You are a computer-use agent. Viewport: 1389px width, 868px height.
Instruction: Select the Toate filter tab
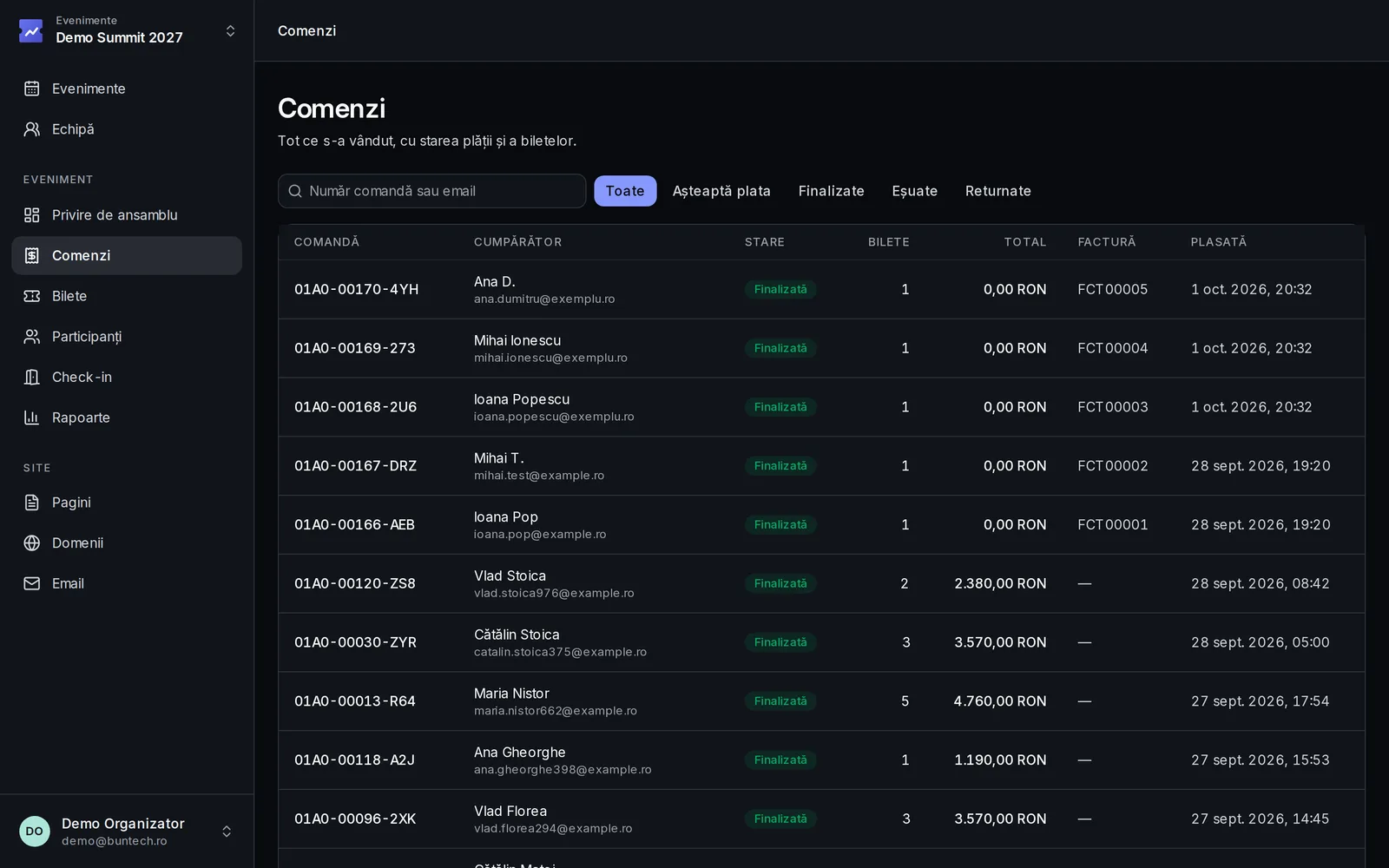click(x=625, y=191)
